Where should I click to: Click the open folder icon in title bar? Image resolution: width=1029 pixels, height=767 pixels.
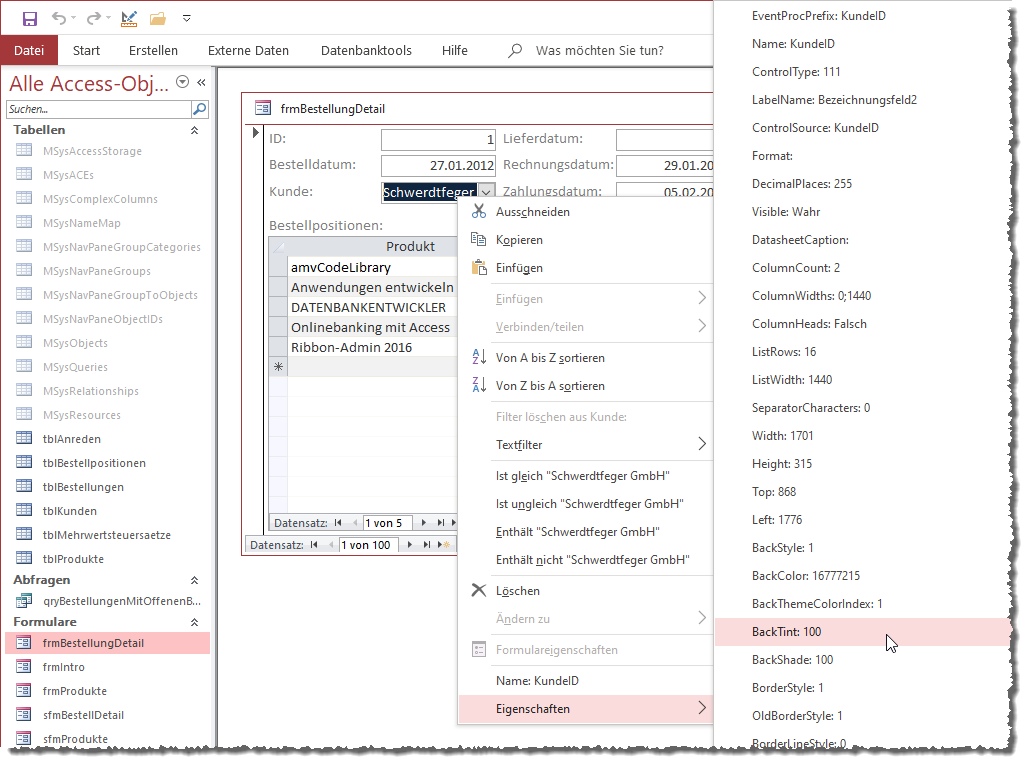point(157,18)
